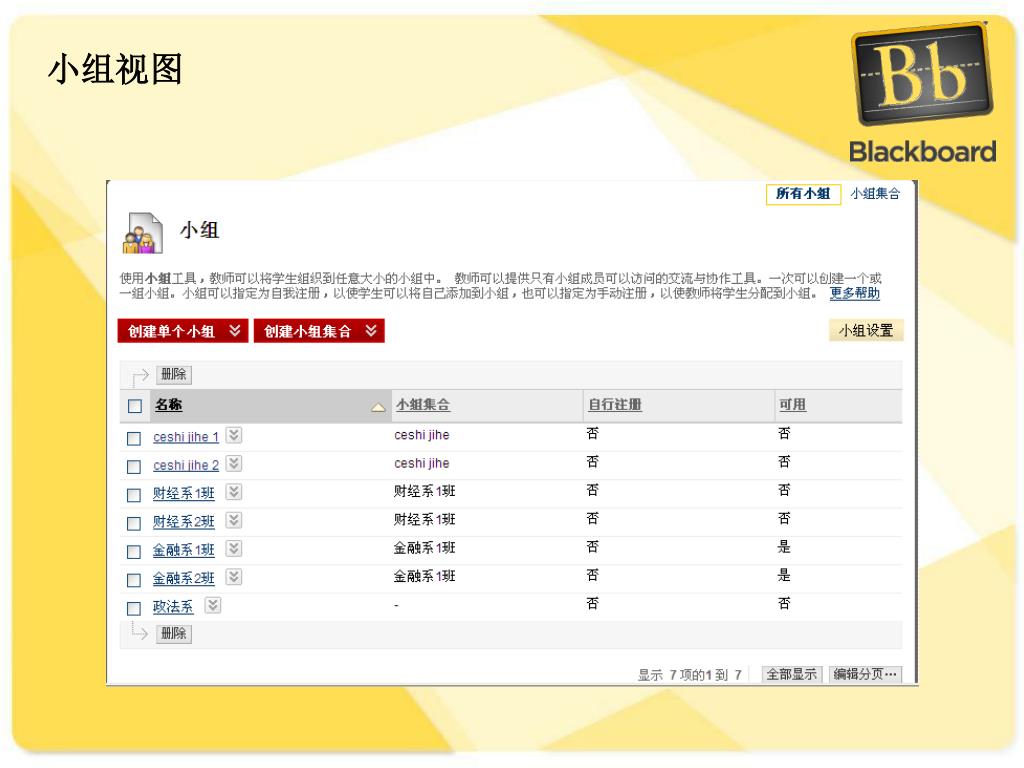1024x768 pixels.
Task: Select checkbox for 财经系1班 row
Action: [x=134, y=495]
